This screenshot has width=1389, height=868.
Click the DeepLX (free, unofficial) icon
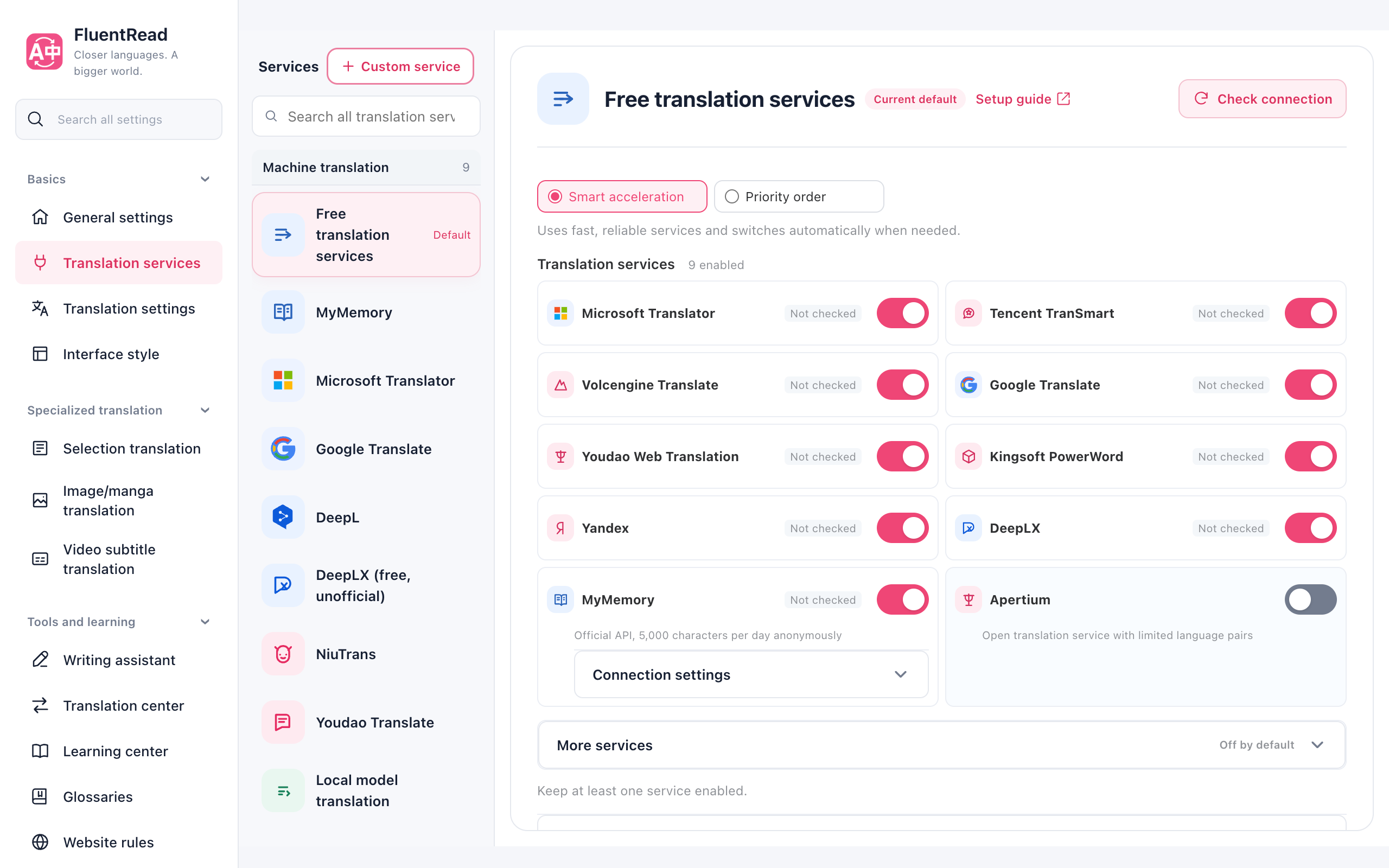pos(283,585)
